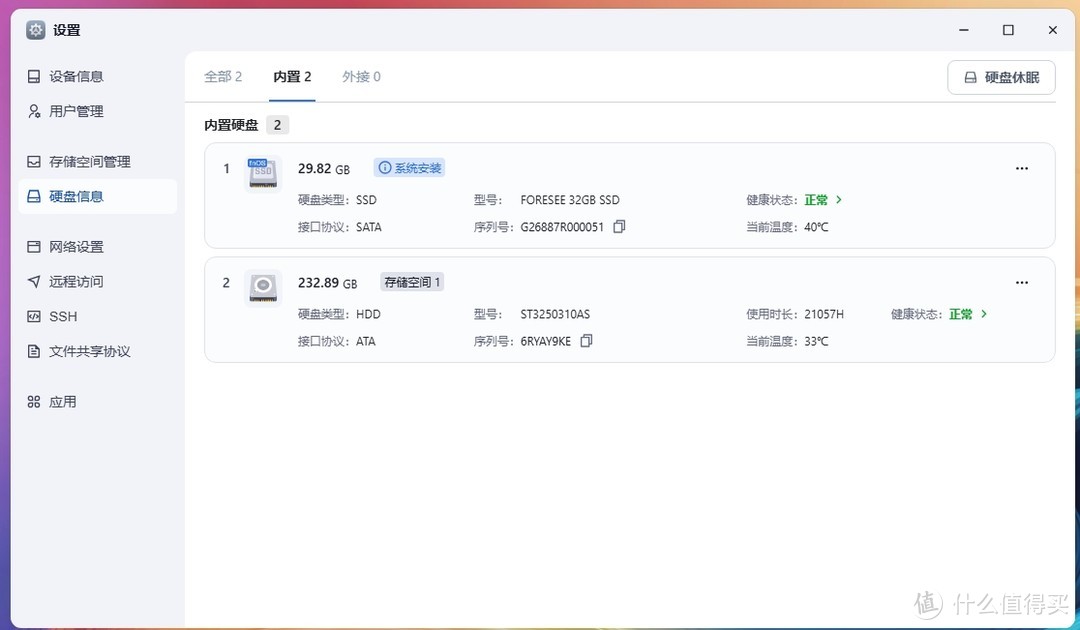Copy serial number 6RYAY9KE
The image size is (1080, 630).
586,341
